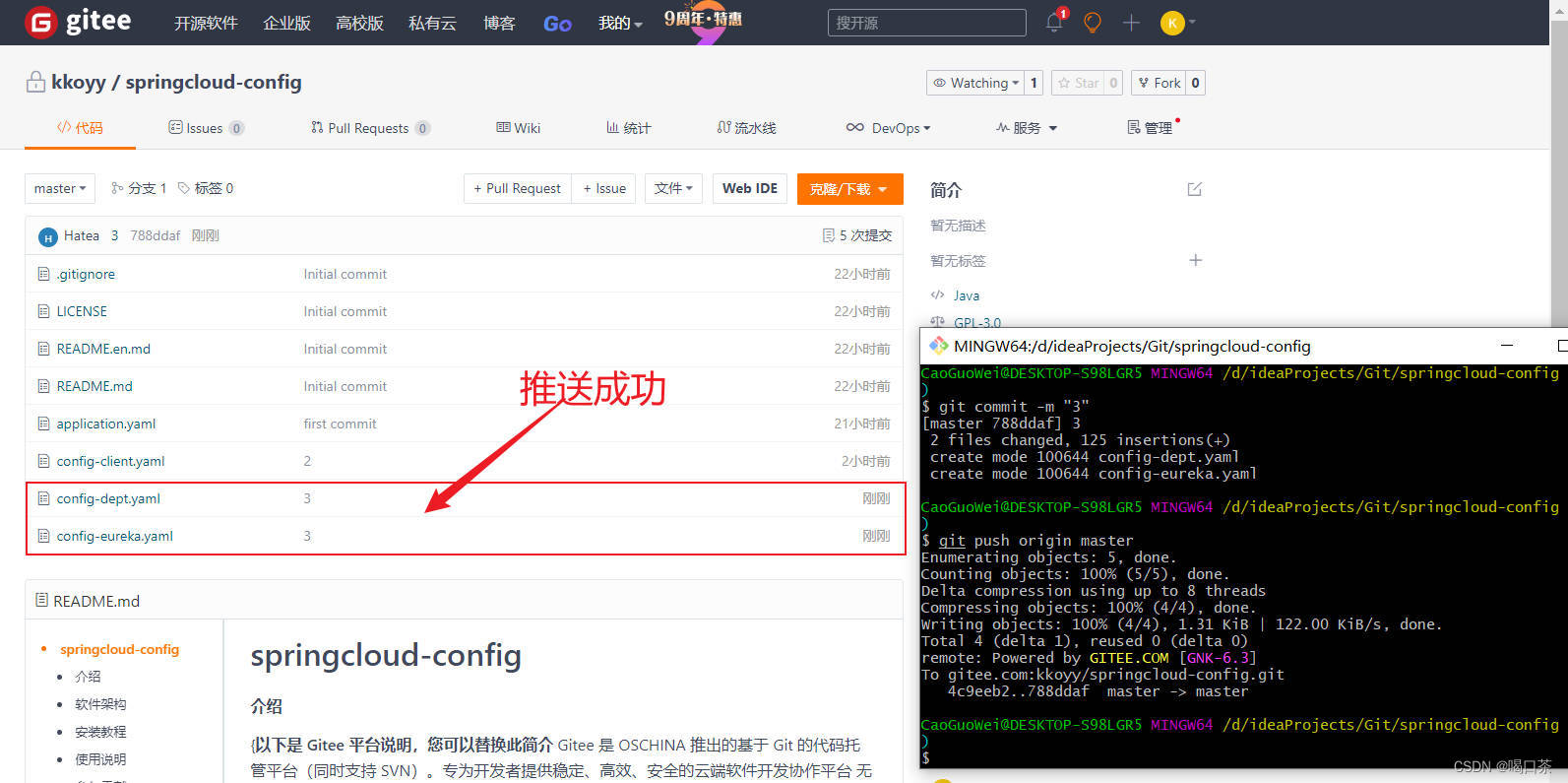Jump to 介绍 in README outline
The width and height of the screenshot is (1568, 783).
pyautogui.click(x=88, y=677)
